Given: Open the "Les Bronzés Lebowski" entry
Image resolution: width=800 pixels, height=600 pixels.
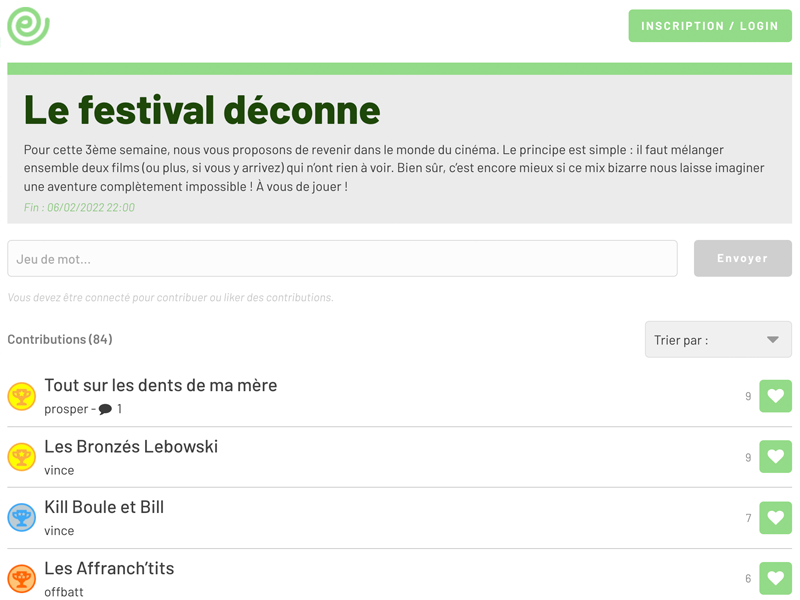Looking at the screenshot, I should [x=131, y=446].
